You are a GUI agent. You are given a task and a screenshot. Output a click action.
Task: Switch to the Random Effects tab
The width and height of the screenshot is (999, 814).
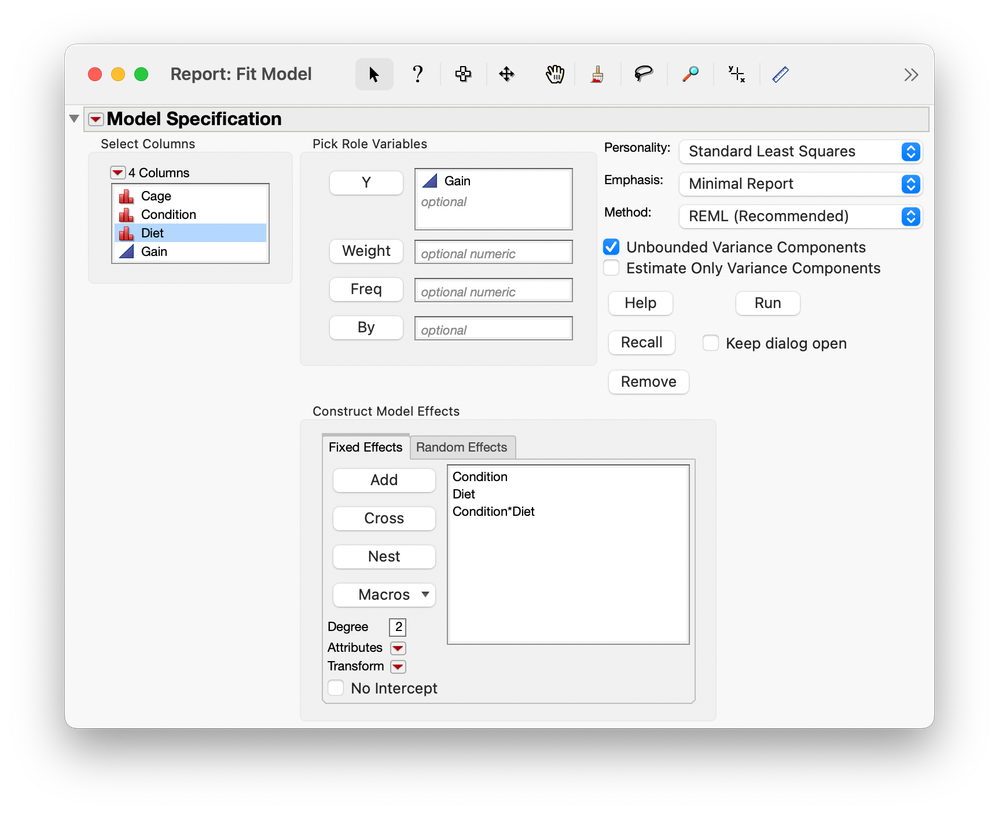pos(462,447)
